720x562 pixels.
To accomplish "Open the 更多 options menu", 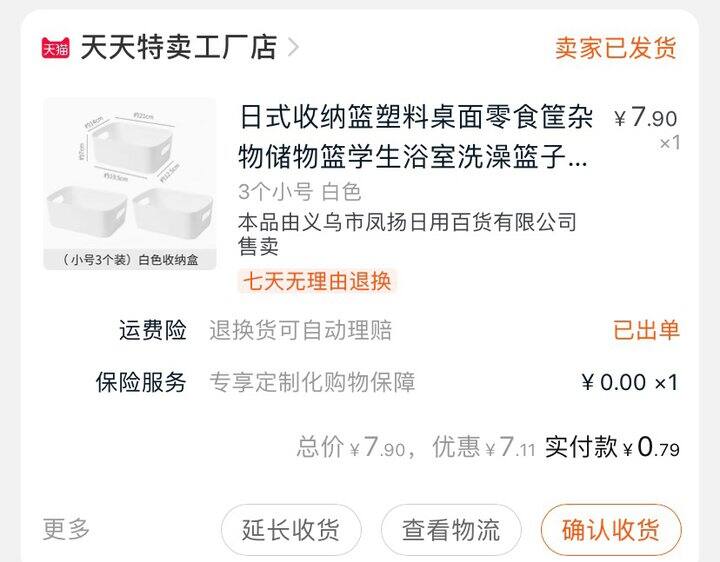I will tap(66, 529).
